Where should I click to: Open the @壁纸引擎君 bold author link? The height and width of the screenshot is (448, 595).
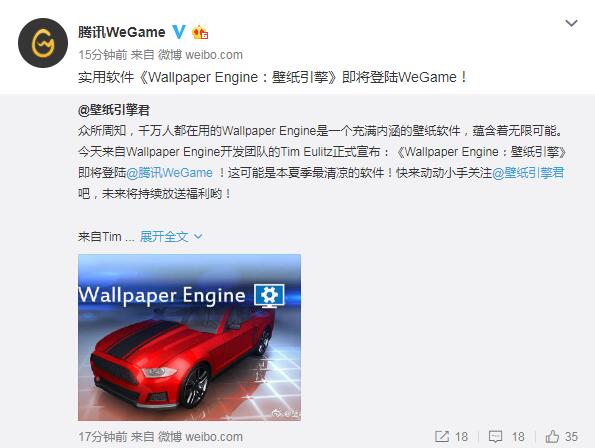click(114, 110)
